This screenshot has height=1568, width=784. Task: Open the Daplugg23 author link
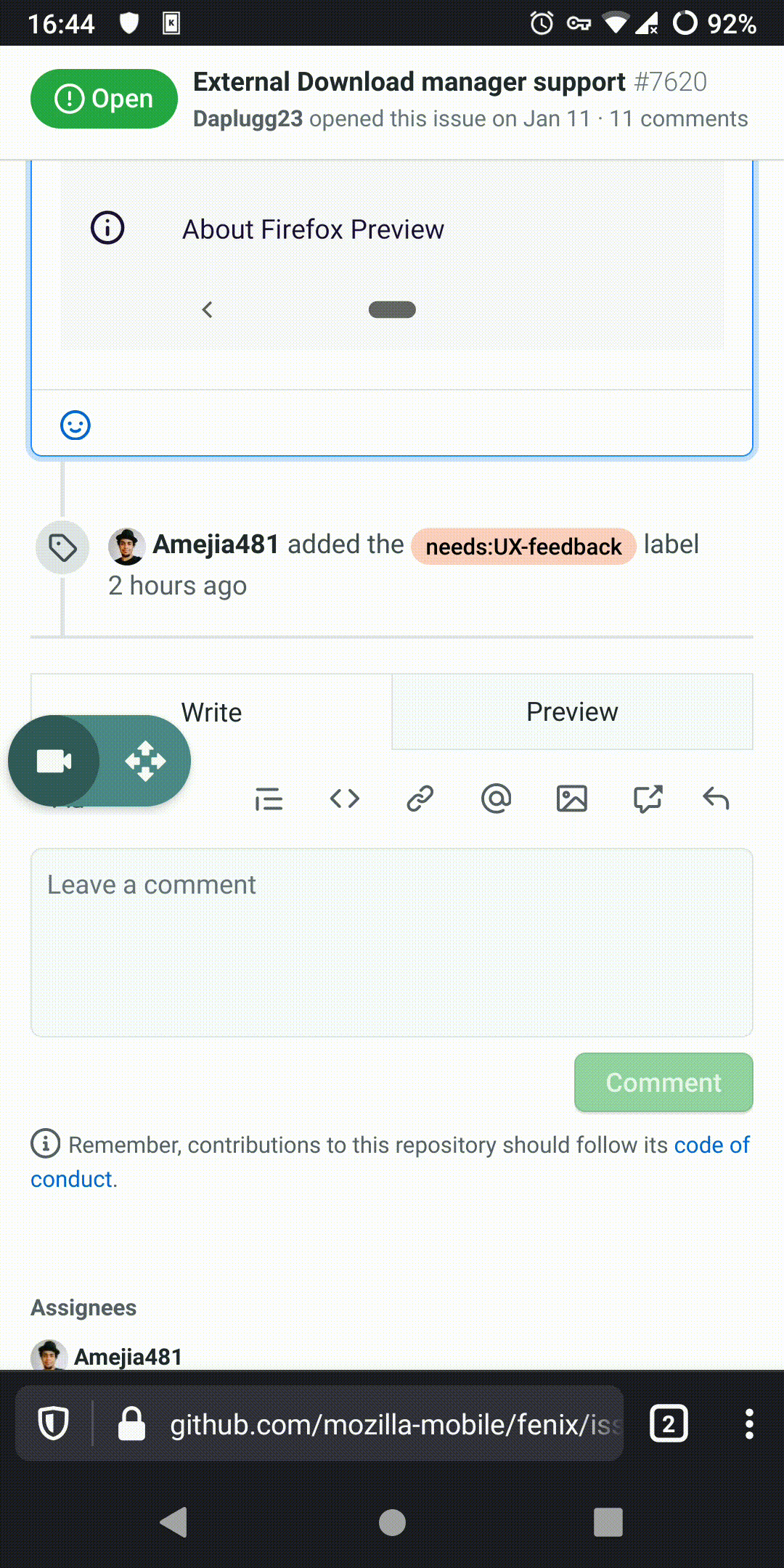coord(248,119)
